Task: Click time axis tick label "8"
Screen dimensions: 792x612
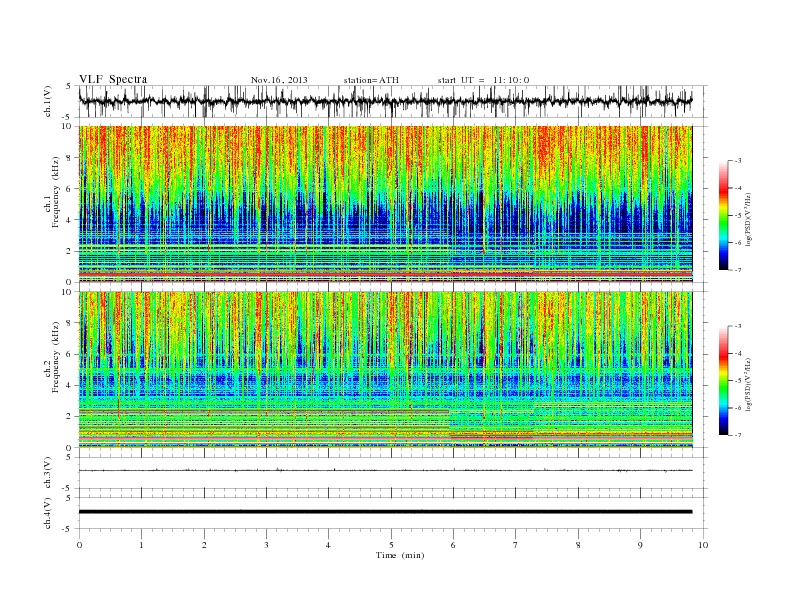Action: click(x=578, y=545)
